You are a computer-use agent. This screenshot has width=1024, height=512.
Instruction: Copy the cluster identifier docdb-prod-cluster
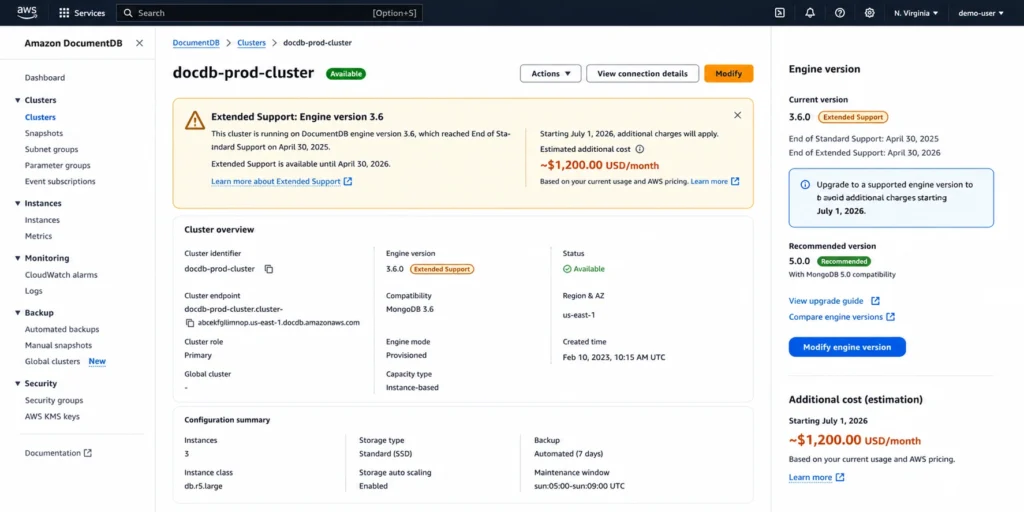[x=268, y=269]
